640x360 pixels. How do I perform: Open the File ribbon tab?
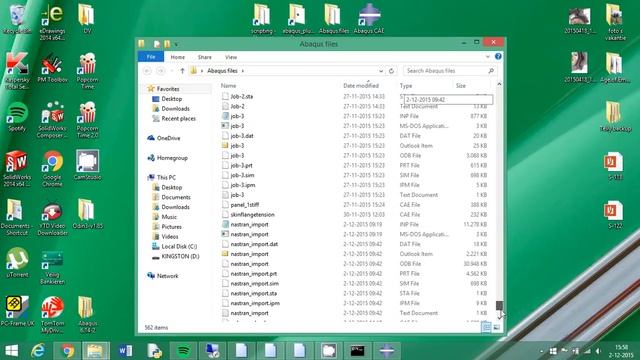[151, 57]
